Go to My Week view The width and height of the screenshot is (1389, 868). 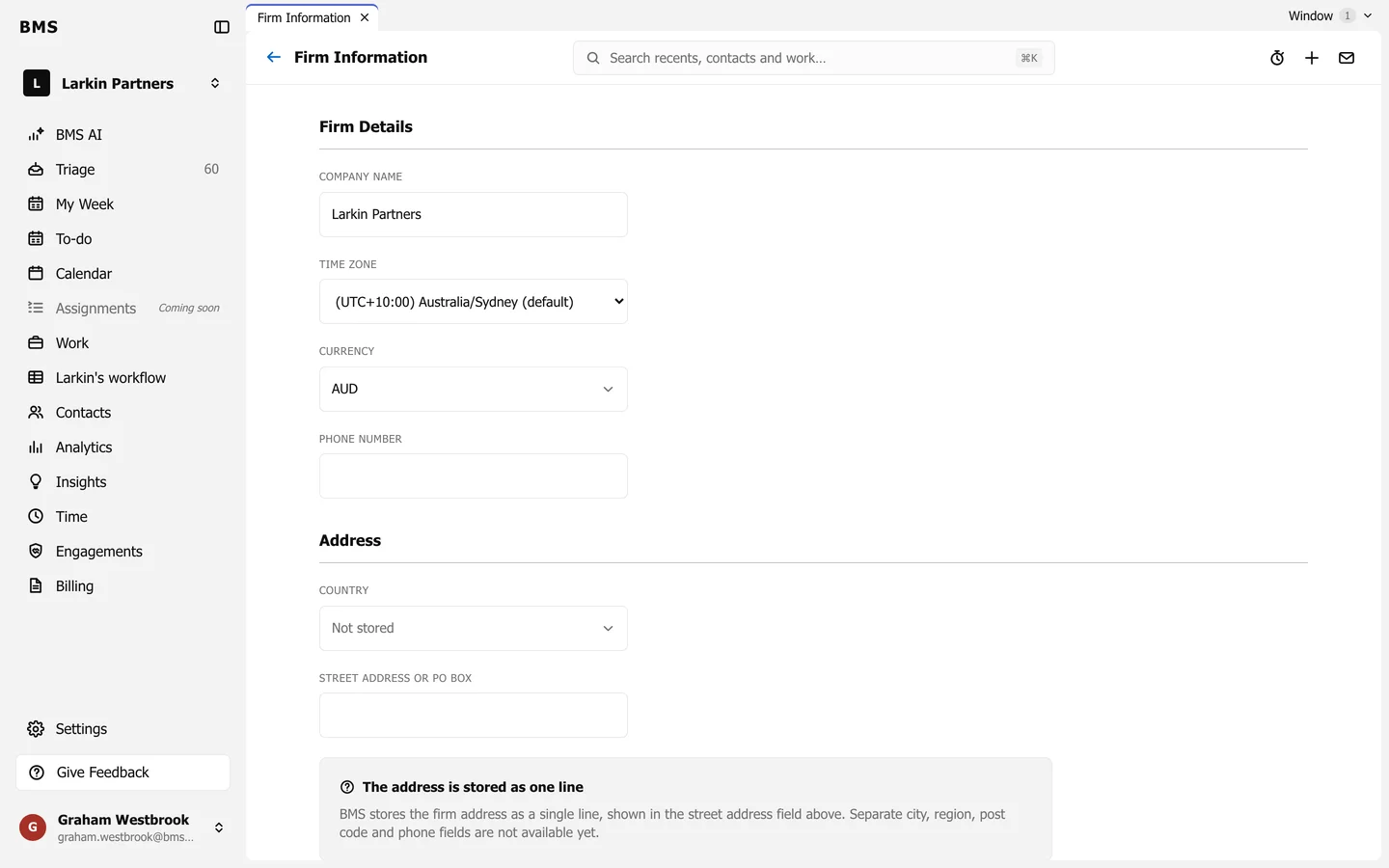point(123,204)
